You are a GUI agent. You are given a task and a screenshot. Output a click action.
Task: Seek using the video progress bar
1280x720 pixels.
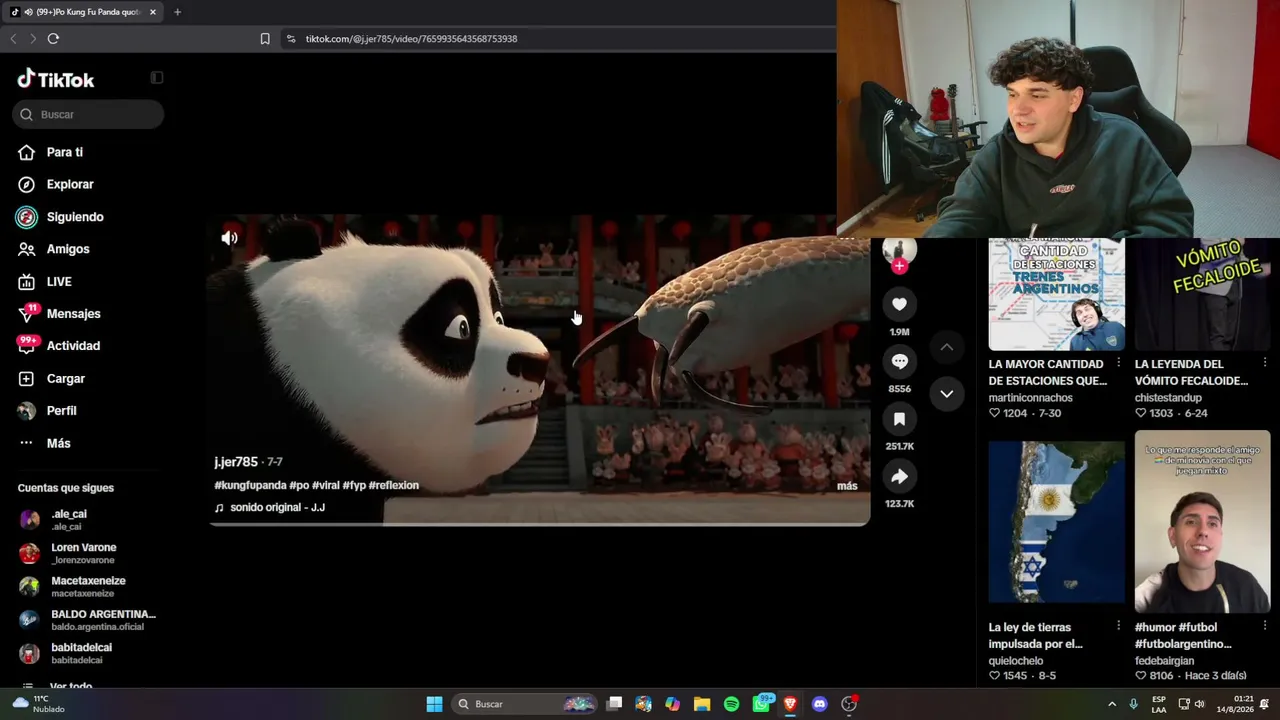tap(540, 523)
